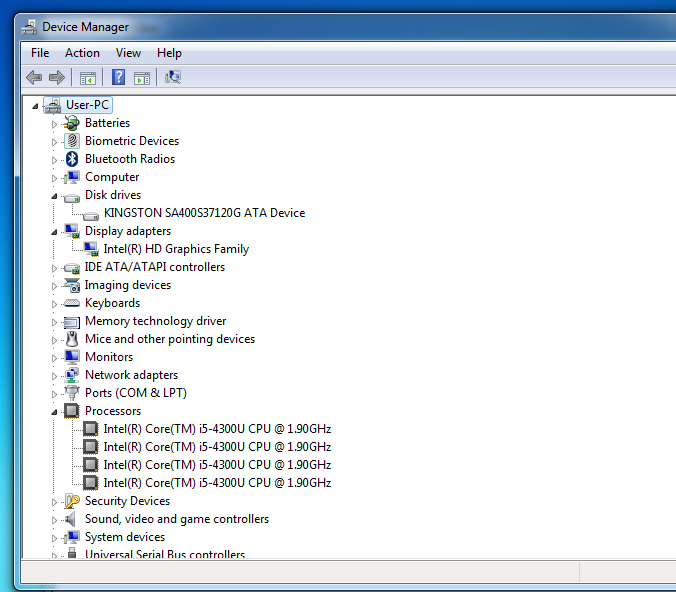Viewport: 676px width, 592px height.
Task: Click the Bluetooth Radios icon
Action: click(72, 159)
